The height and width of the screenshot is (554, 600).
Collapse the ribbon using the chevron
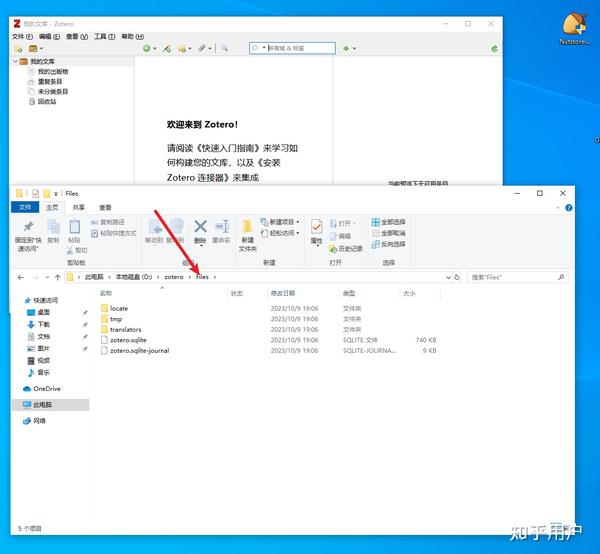click(x=558, y=208)
